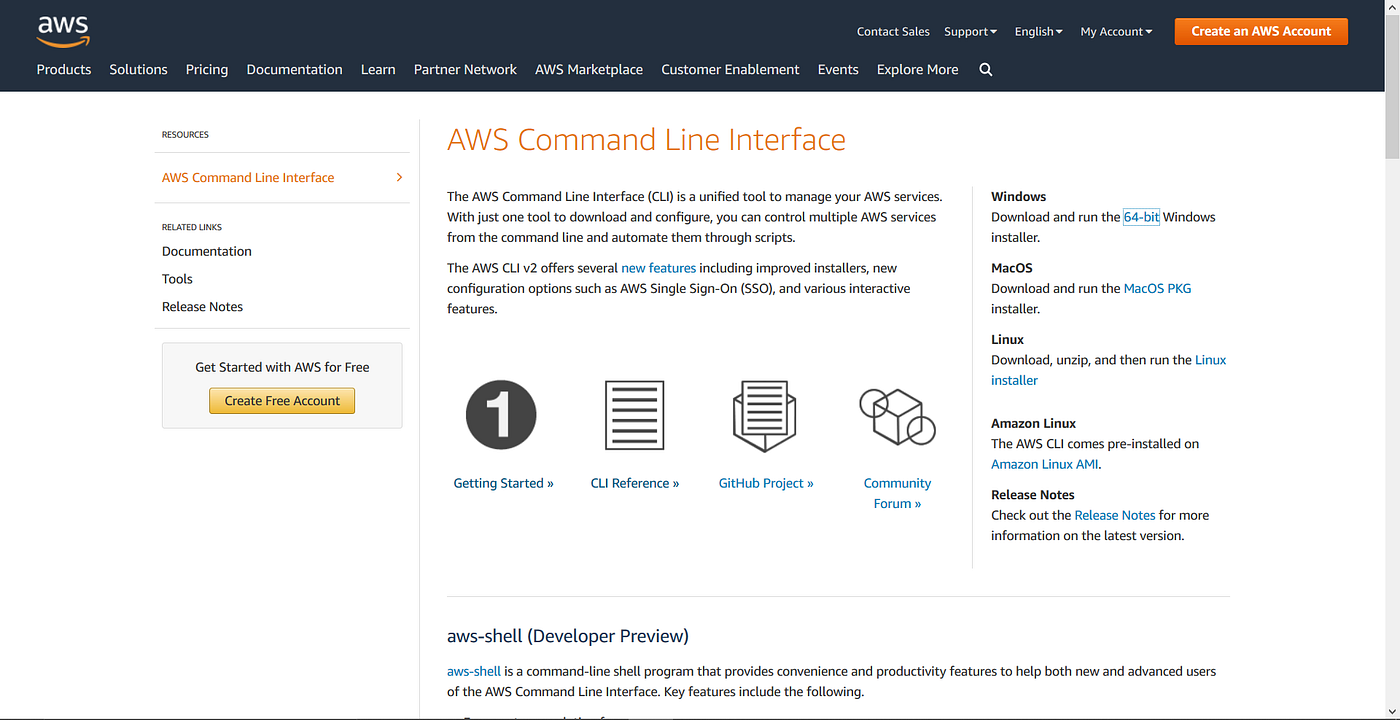The height and width of the screenshot is (720, 1400).
Task: Click Create an AWS Account button
Action: 1261,31
